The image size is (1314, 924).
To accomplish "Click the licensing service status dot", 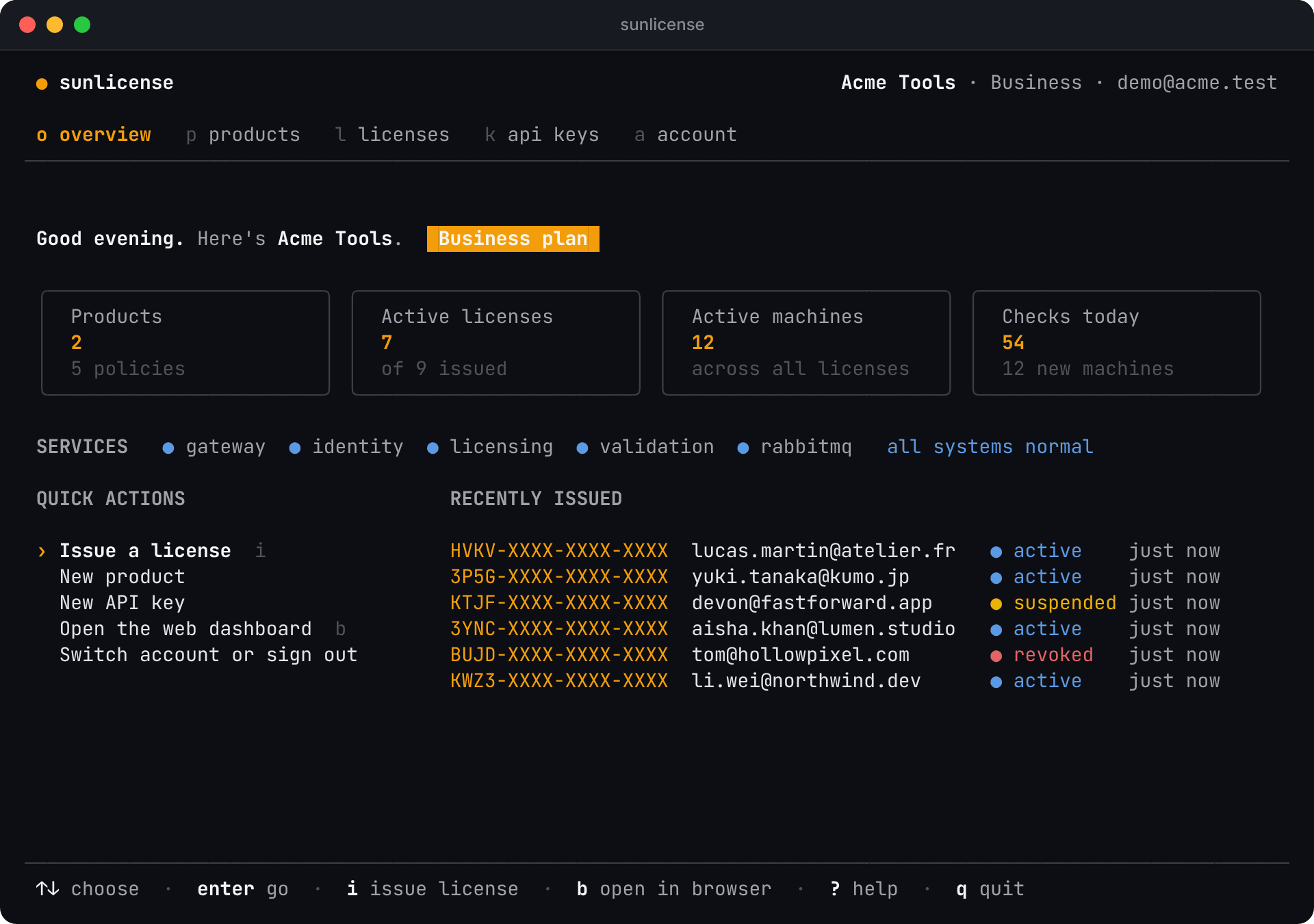I will pyautogui.click(x=433, y=448).
